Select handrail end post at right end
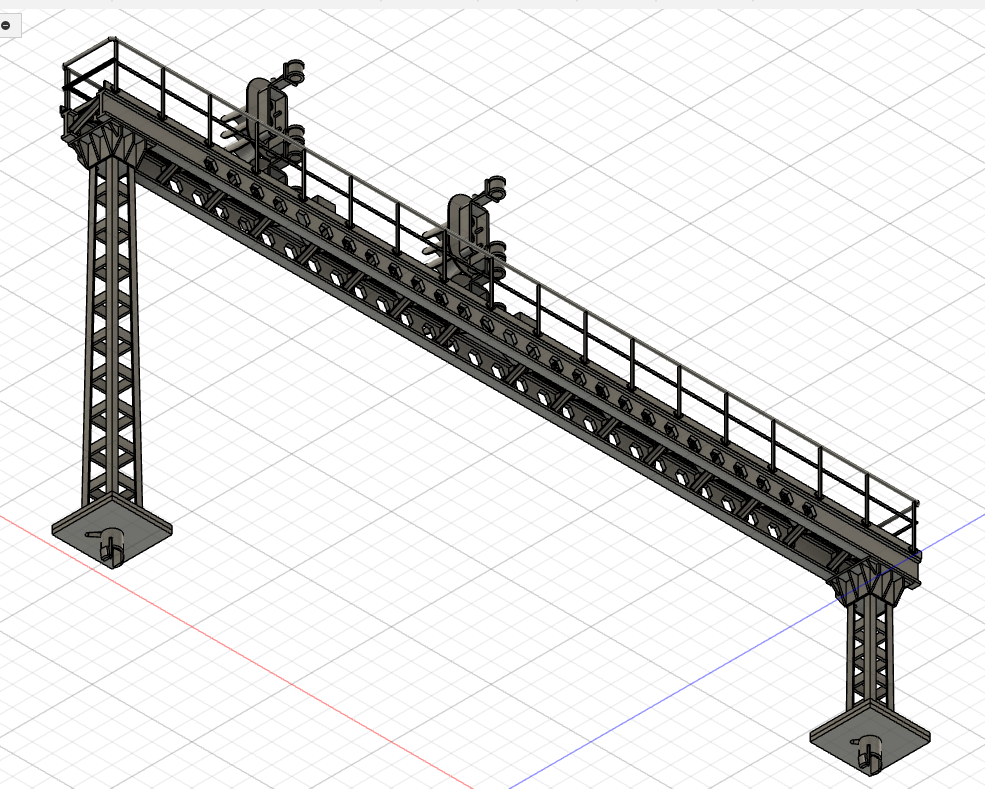985x789 pixels. [x=914, y=520]
